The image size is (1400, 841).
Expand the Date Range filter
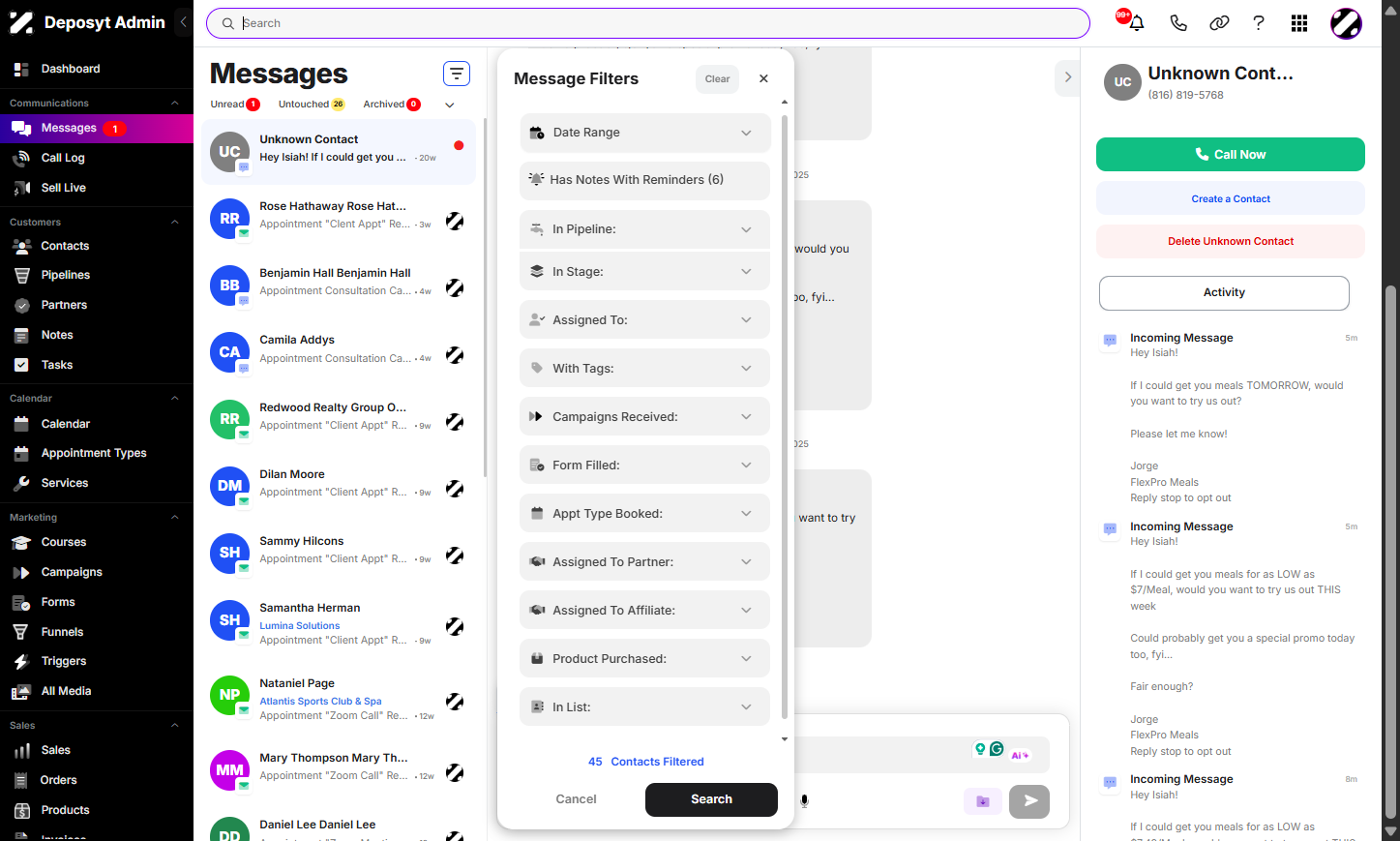tap(644, 133)
